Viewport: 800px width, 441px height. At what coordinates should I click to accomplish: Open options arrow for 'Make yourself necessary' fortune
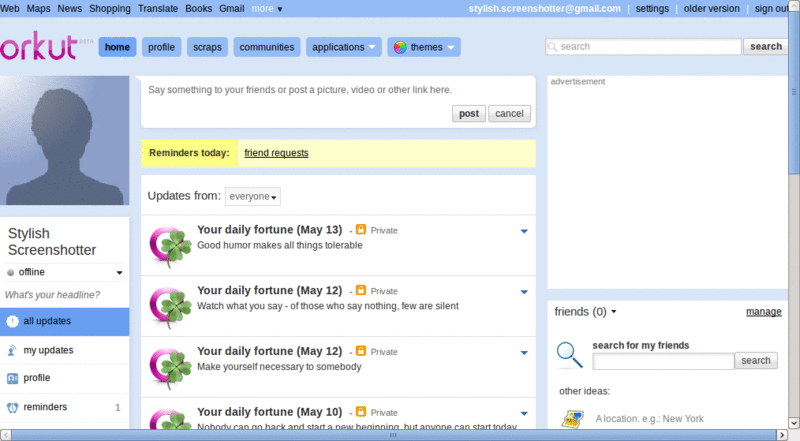524,353
